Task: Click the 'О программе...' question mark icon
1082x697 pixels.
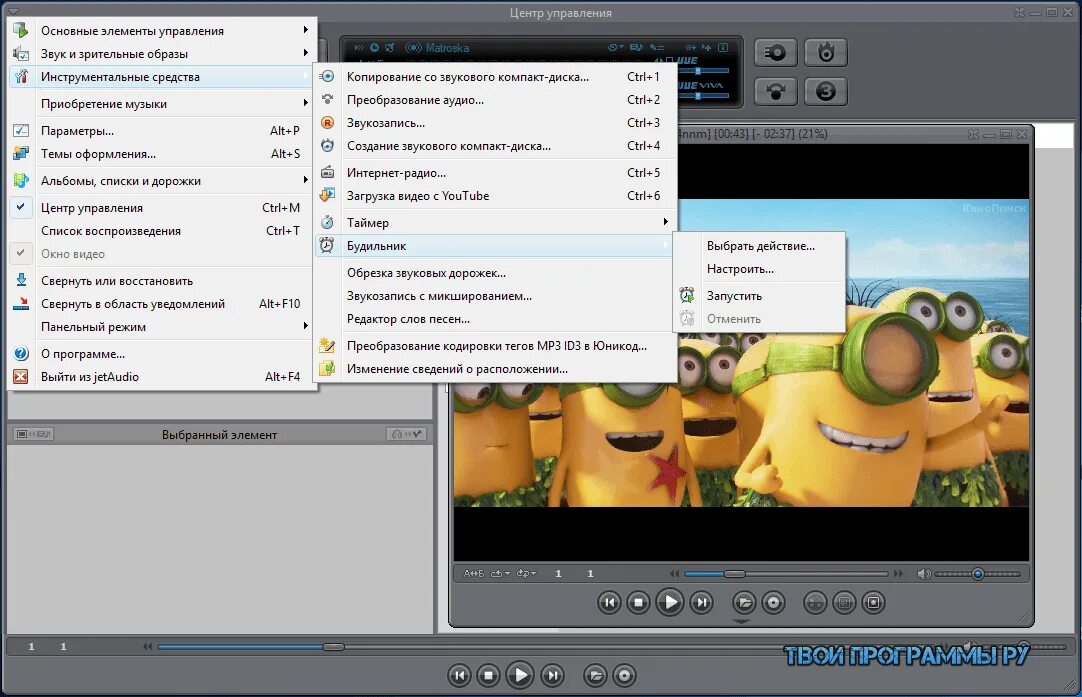Action: 21,353
